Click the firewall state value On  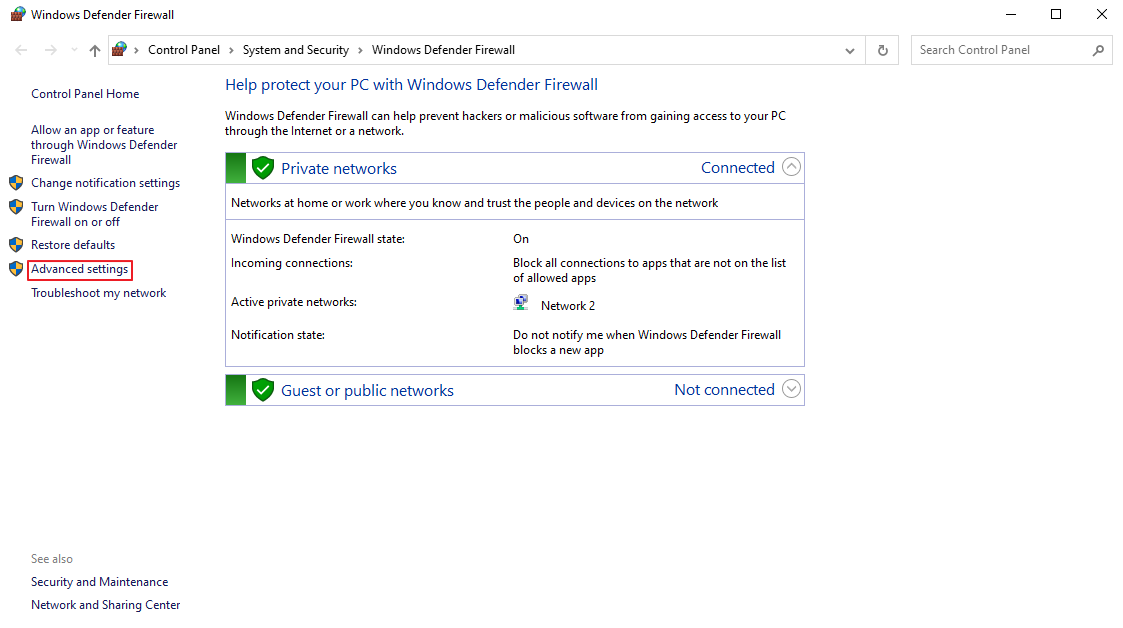pos(521,239)
